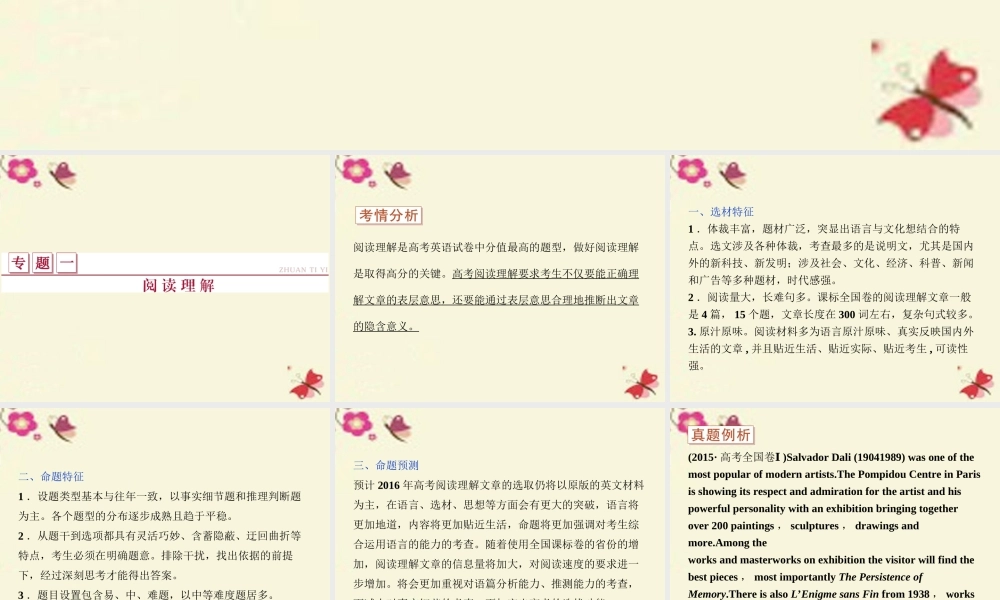The width and height of the screenshot is (1000, 600).
Task: Click line most popular of modern artists
Action: click(834, 474)
